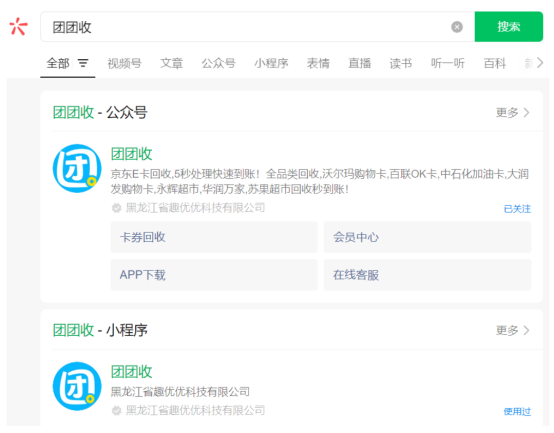Open the filter icon beside 全部

(x=83, y=63)
